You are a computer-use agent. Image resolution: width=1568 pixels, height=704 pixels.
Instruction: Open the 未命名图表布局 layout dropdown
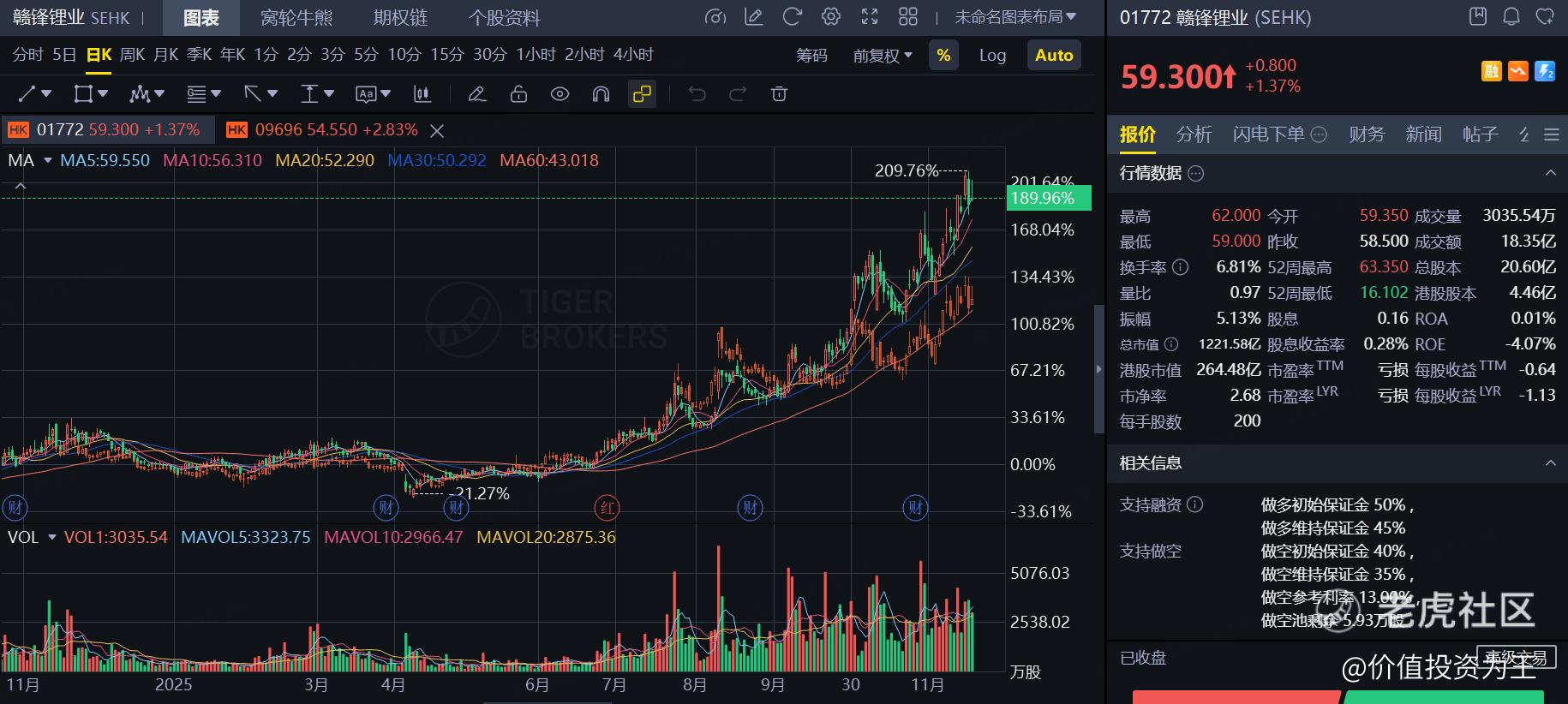pos(1015,17)
